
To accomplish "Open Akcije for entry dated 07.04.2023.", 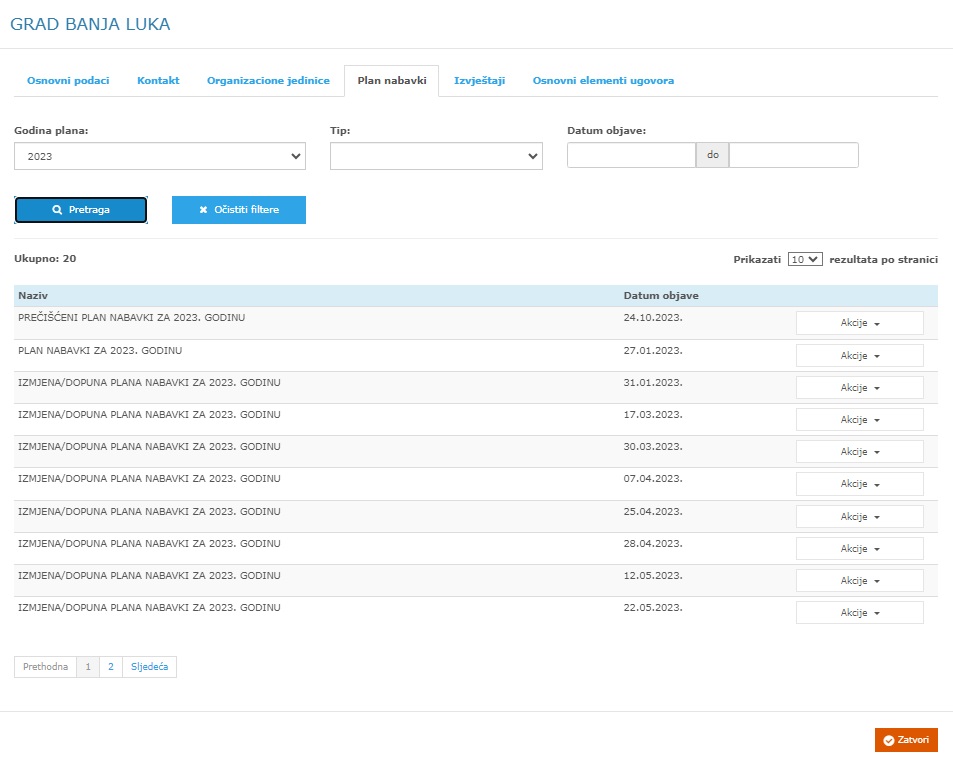I will tap(860, 484).
